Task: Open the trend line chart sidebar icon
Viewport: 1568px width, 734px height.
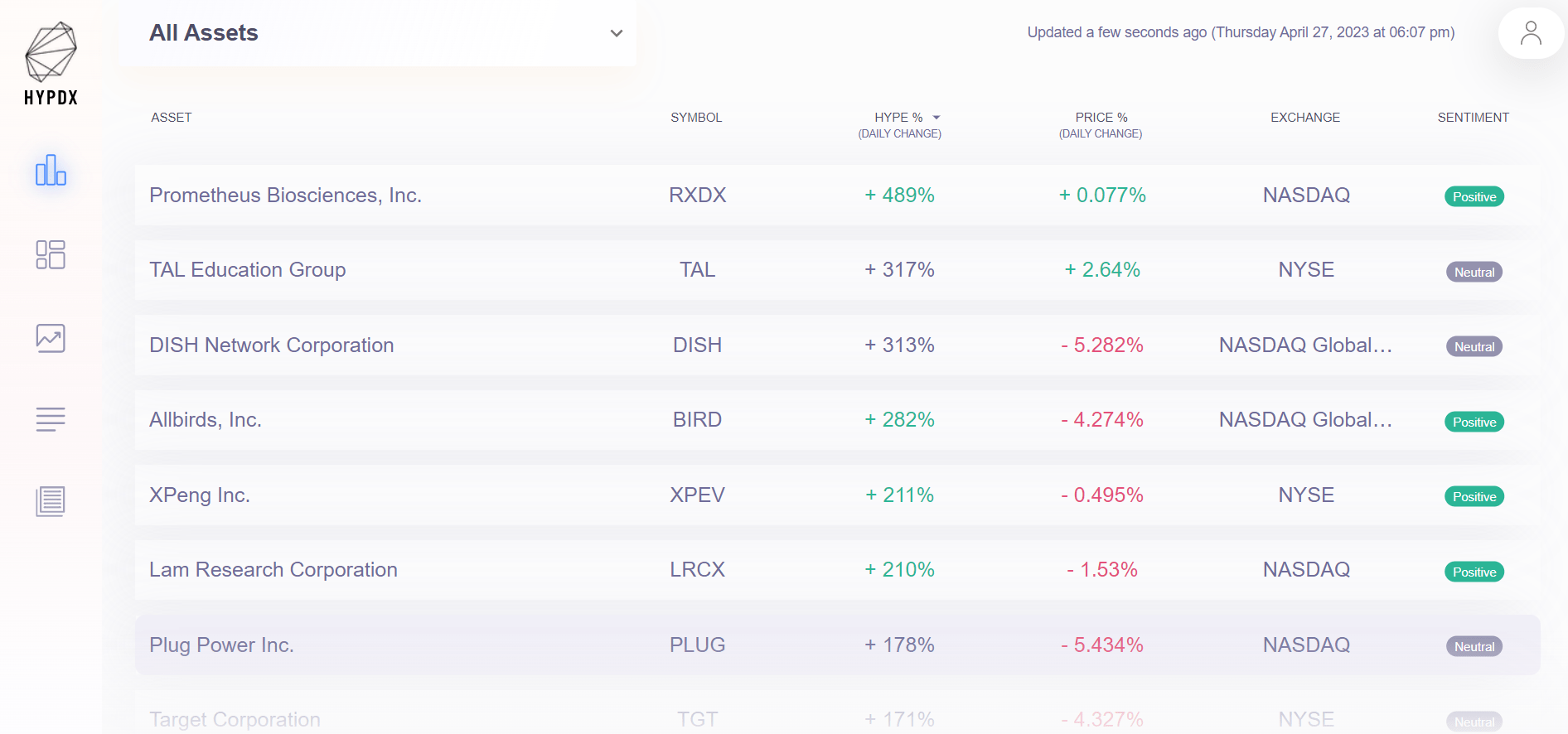Action: tap(51, 338)
